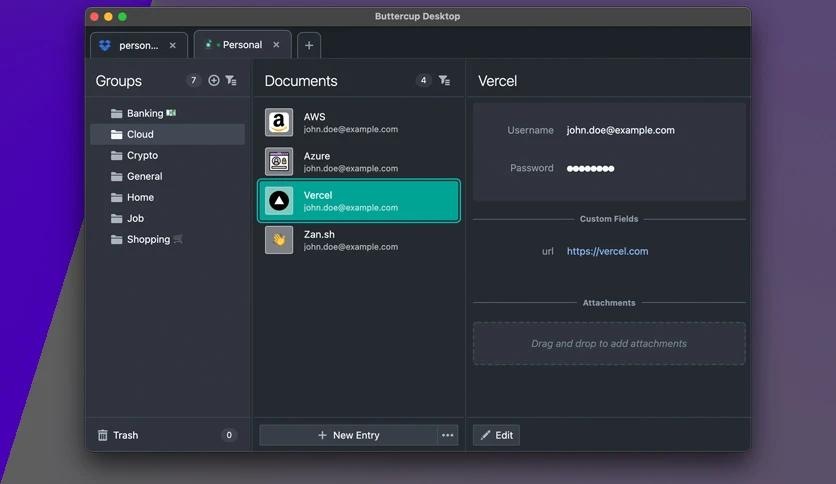
Task: Click the Edit button
Action: tap(496, 435)
